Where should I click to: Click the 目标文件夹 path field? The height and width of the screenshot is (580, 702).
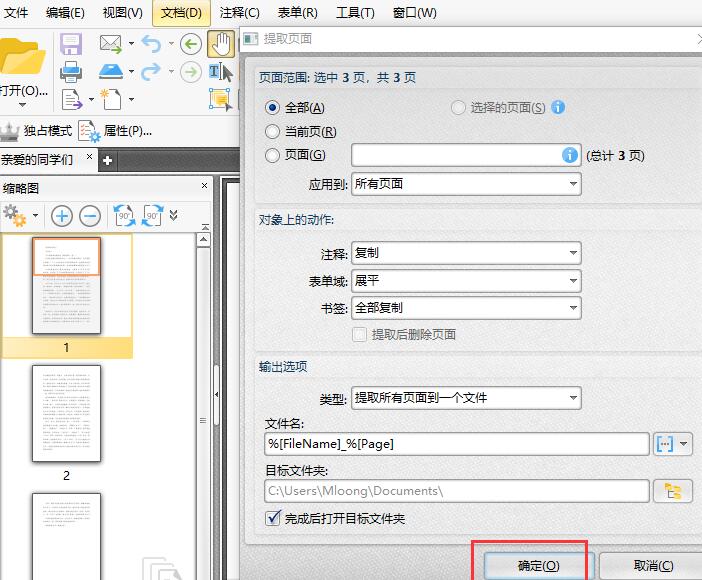point(457,491)
